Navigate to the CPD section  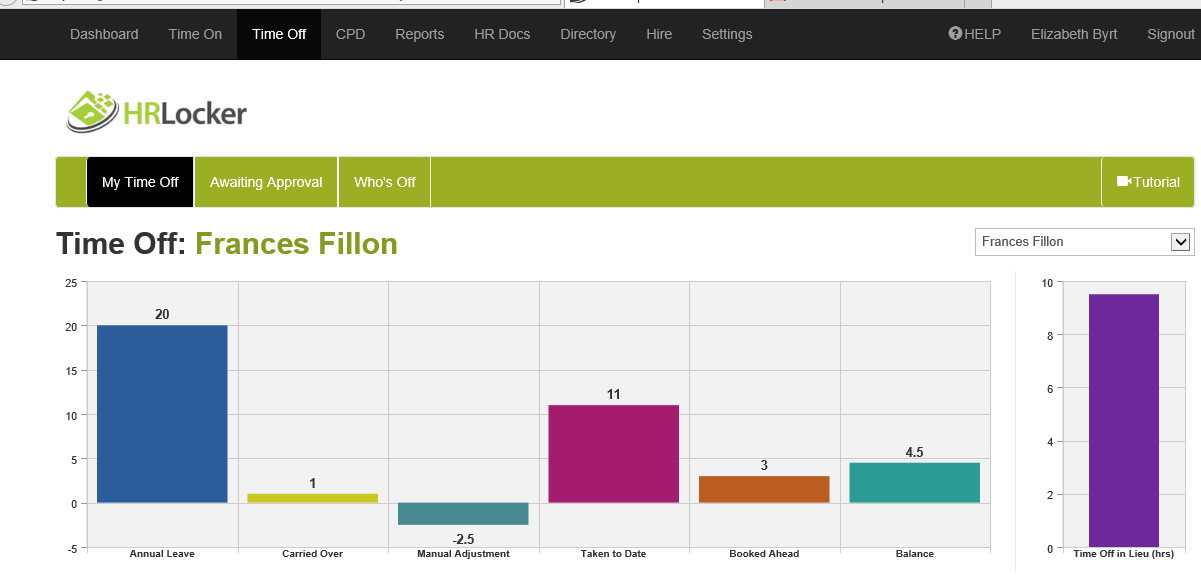coord(350,34)
